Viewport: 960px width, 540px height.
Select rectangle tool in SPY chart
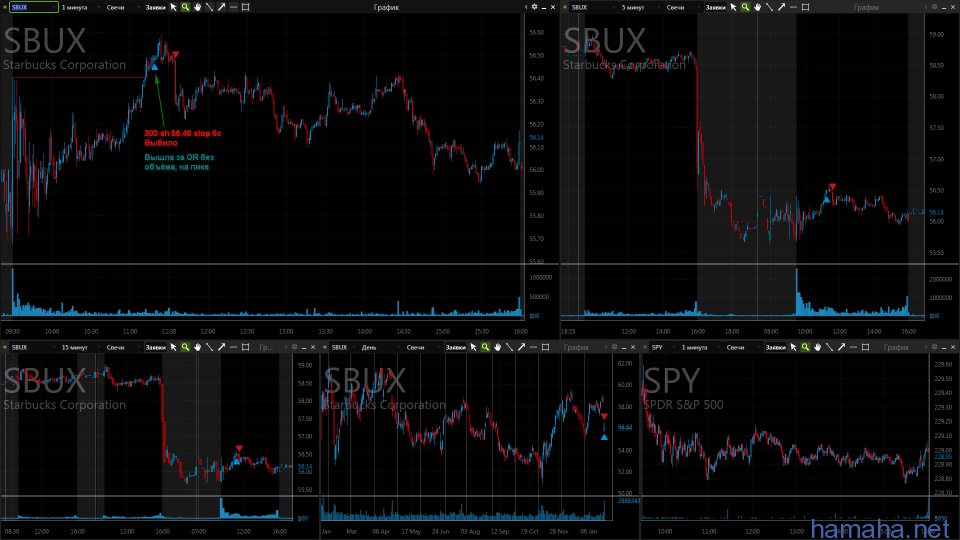(866, 347)
